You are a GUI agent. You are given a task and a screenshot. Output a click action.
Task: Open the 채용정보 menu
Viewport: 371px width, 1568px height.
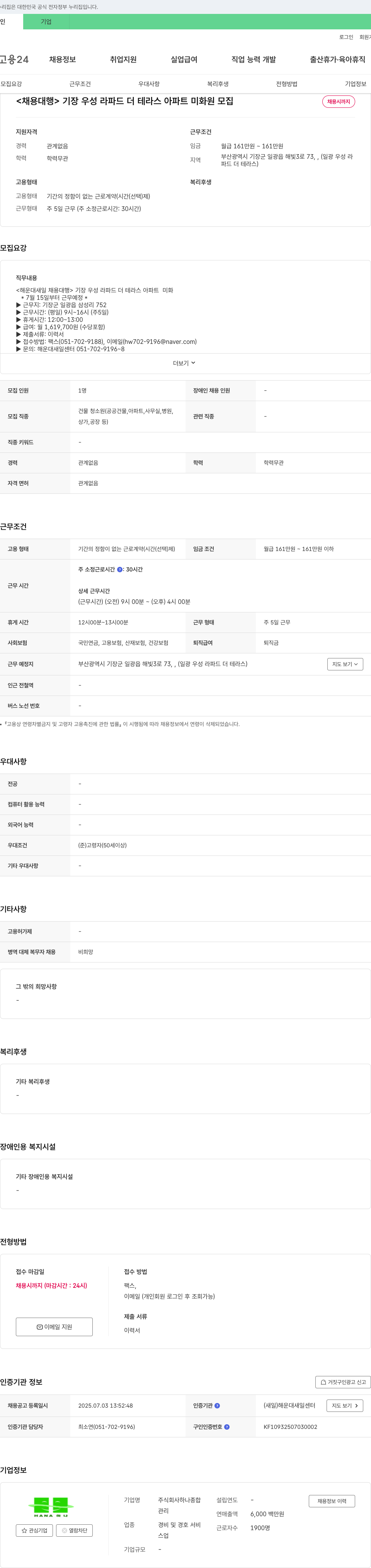[x=63, y=59]
